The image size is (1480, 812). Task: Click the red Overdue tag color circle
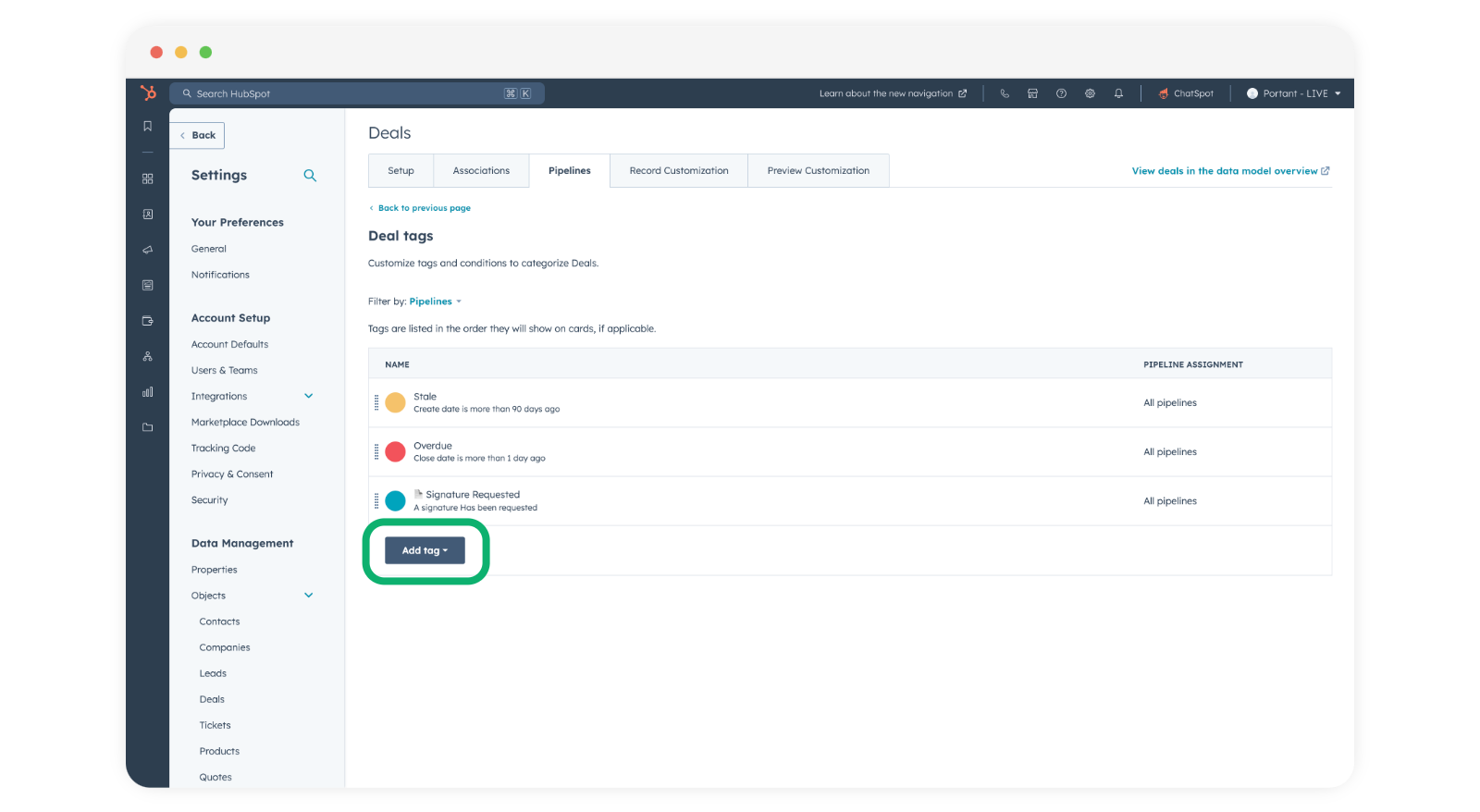pyautogui.click(x=395, y=451)
